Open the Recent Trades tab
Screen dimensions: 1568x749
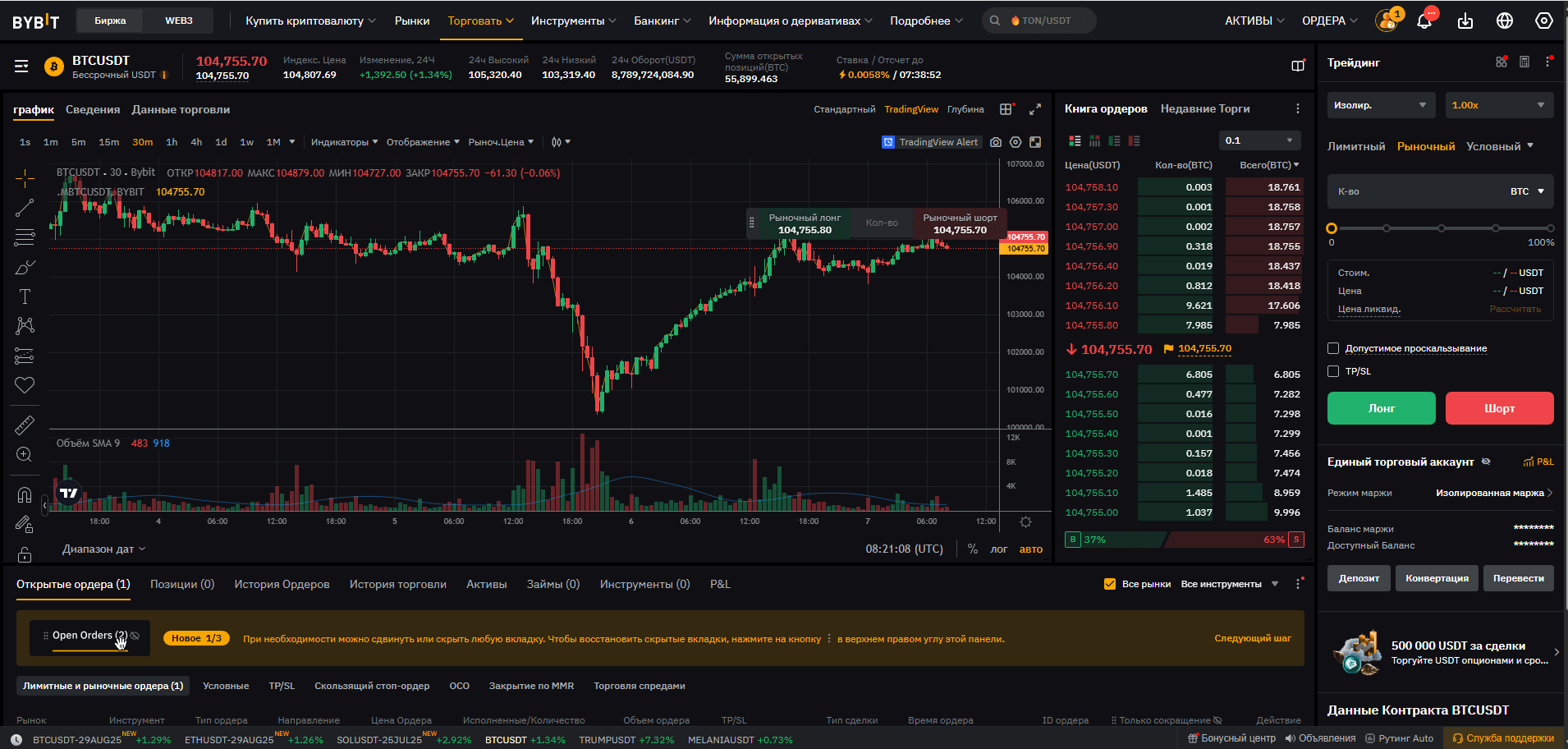pyautogui.click(x=1204, y=109)
